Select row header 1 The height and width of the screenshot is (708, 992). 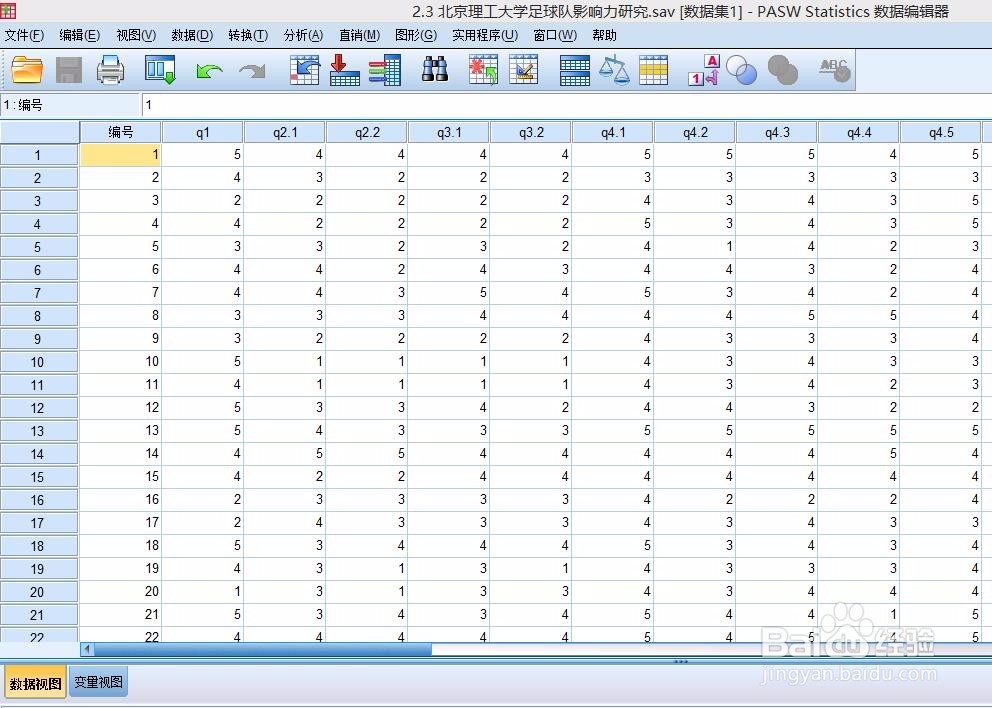39,155
